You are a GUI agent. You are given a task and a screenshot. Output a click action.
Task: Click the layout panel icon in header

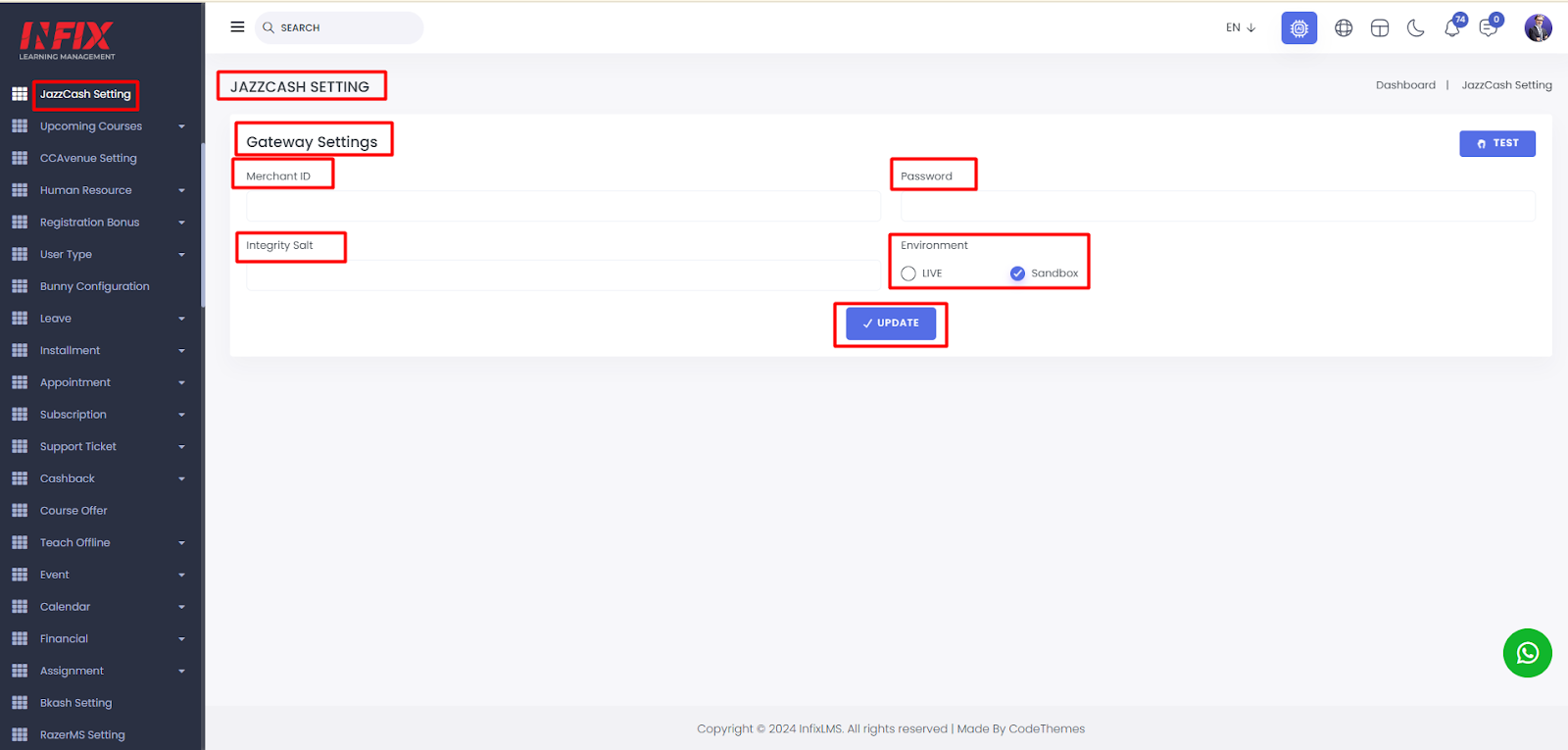click(1380, 28)
